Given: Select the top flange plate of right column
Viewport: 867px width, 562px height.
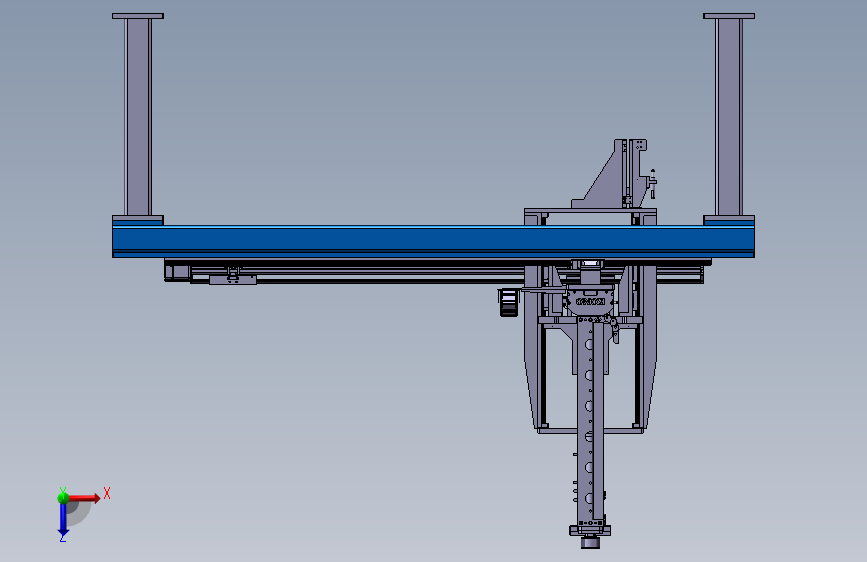Looking at the screenshot, I should click(729, 16).
